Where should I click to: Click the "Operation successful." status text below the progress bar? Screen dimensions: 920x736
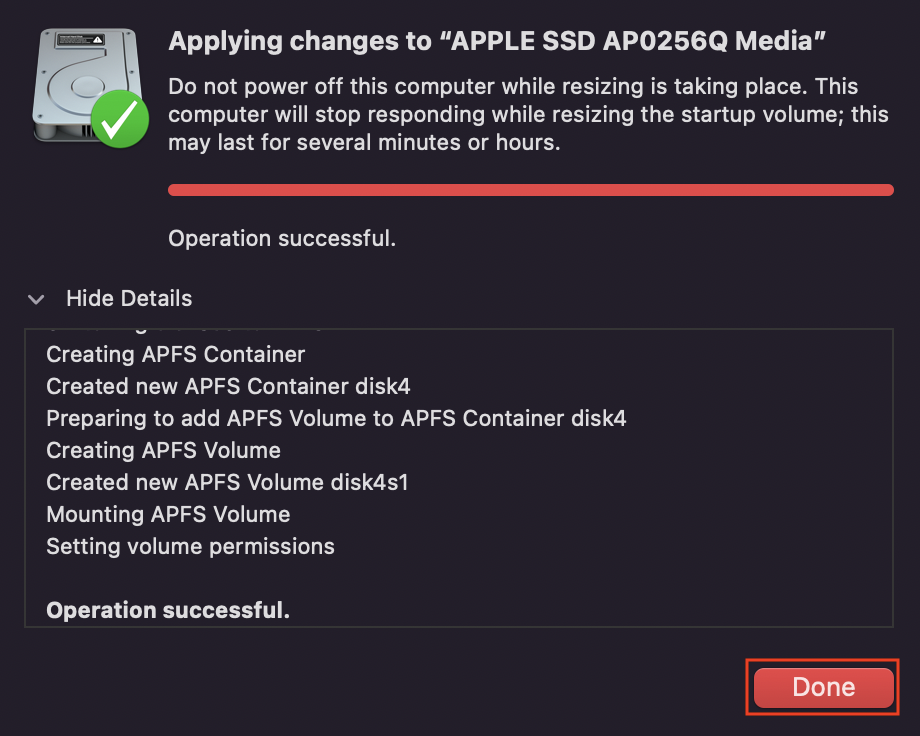(x=282, y=238)
